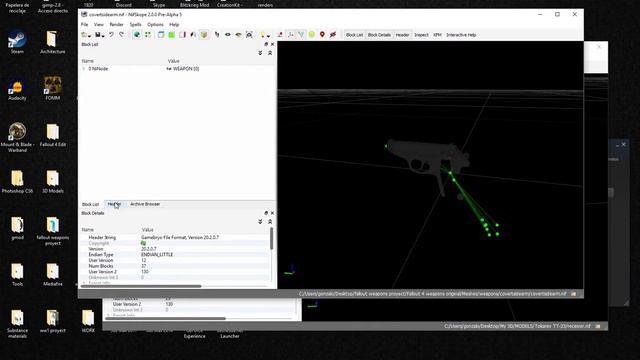
Task: Switch to the Header tab
Action: (x=115, y=204)
